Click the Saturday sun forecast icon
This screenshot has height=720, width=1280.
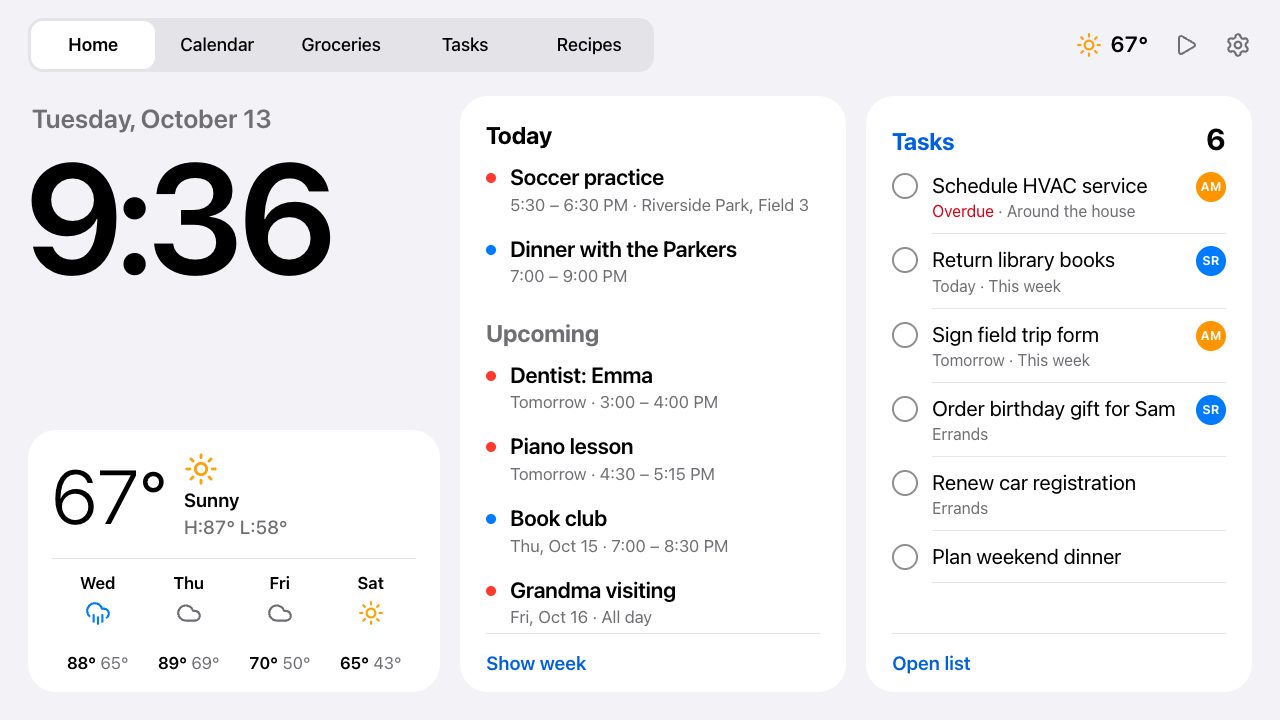371,613
